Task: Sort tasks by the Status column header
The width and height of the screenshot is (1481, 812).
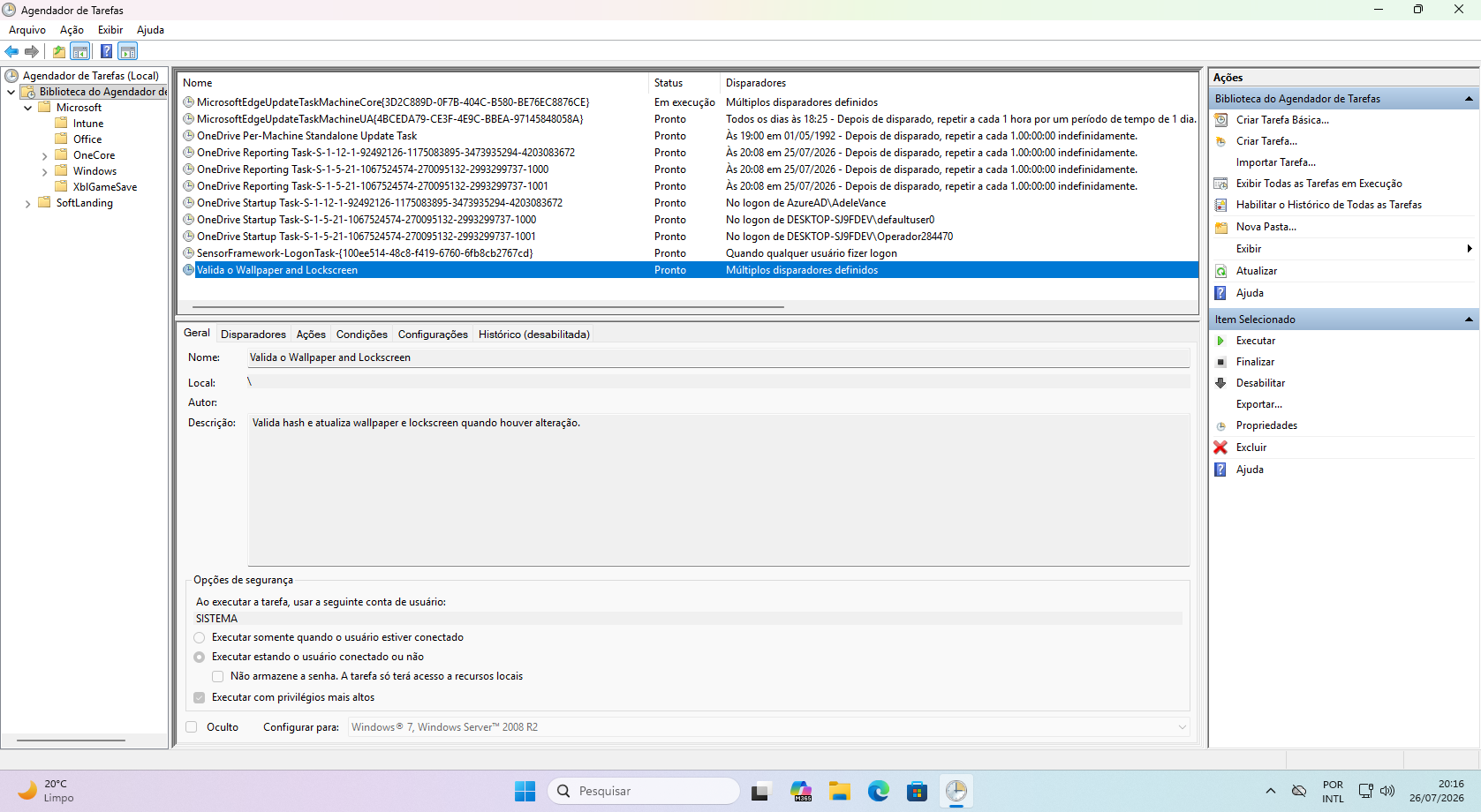Action: coord(684,83)
